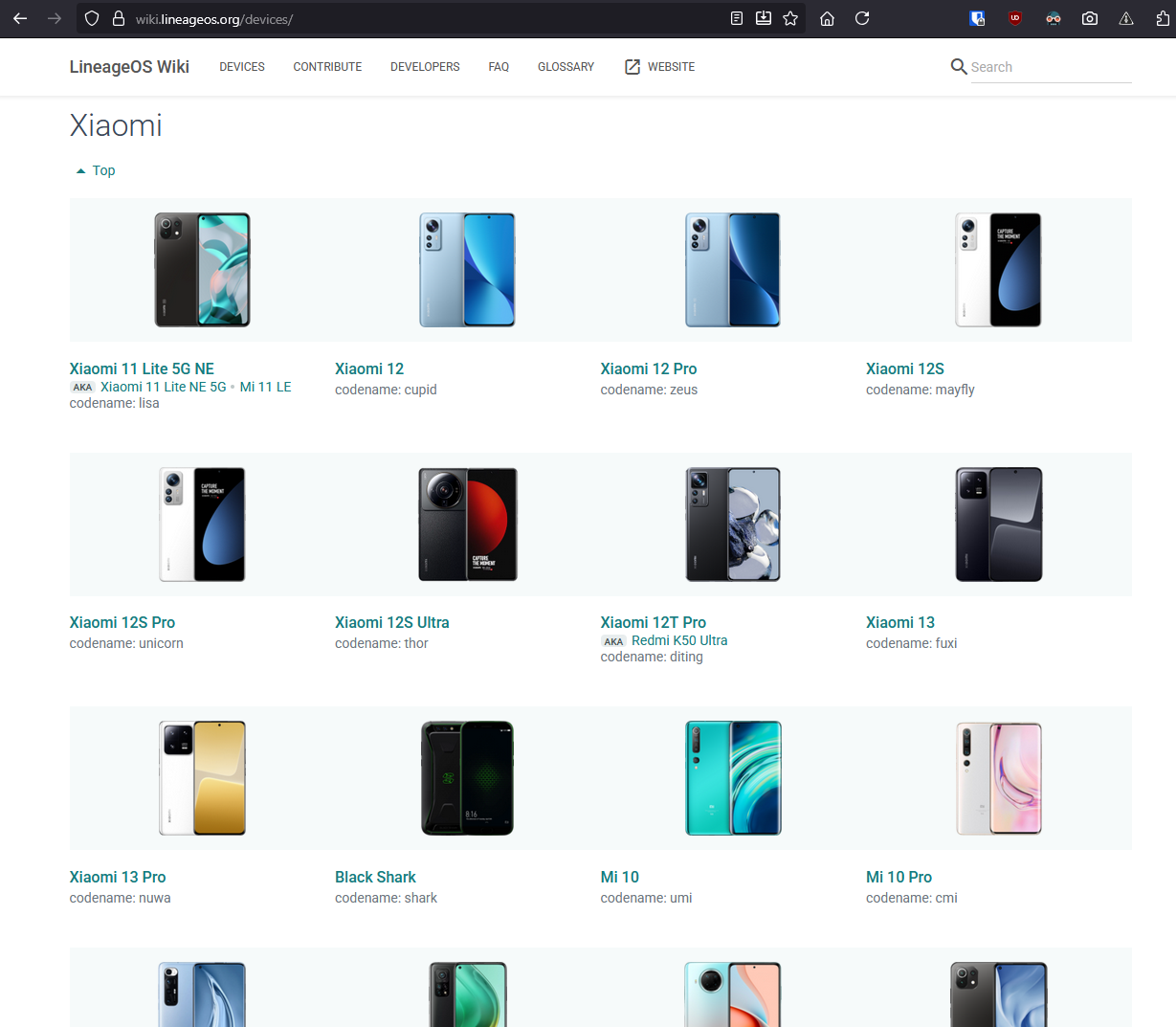The width and height of the screenshot is (1176, 1027).
Task: Open the Xiaomi 12S device link
Action: pos(905,368)
